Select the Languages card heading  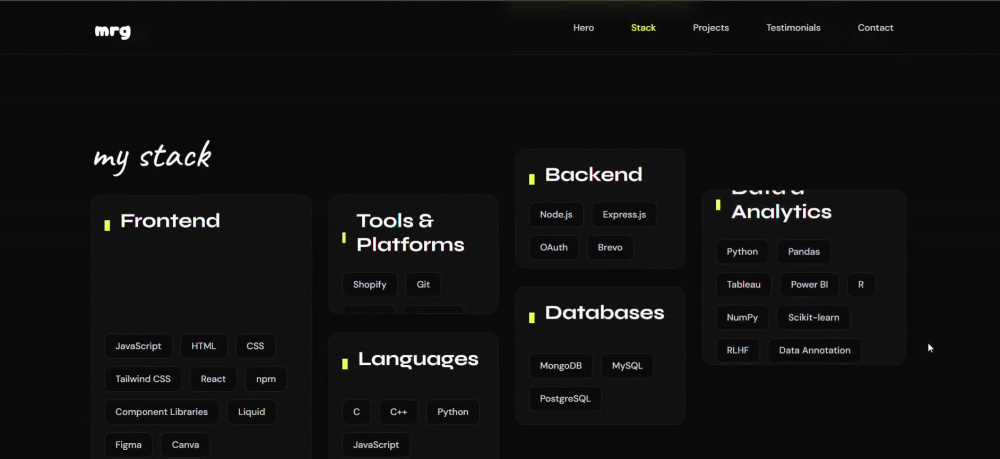tap(418, 359)
